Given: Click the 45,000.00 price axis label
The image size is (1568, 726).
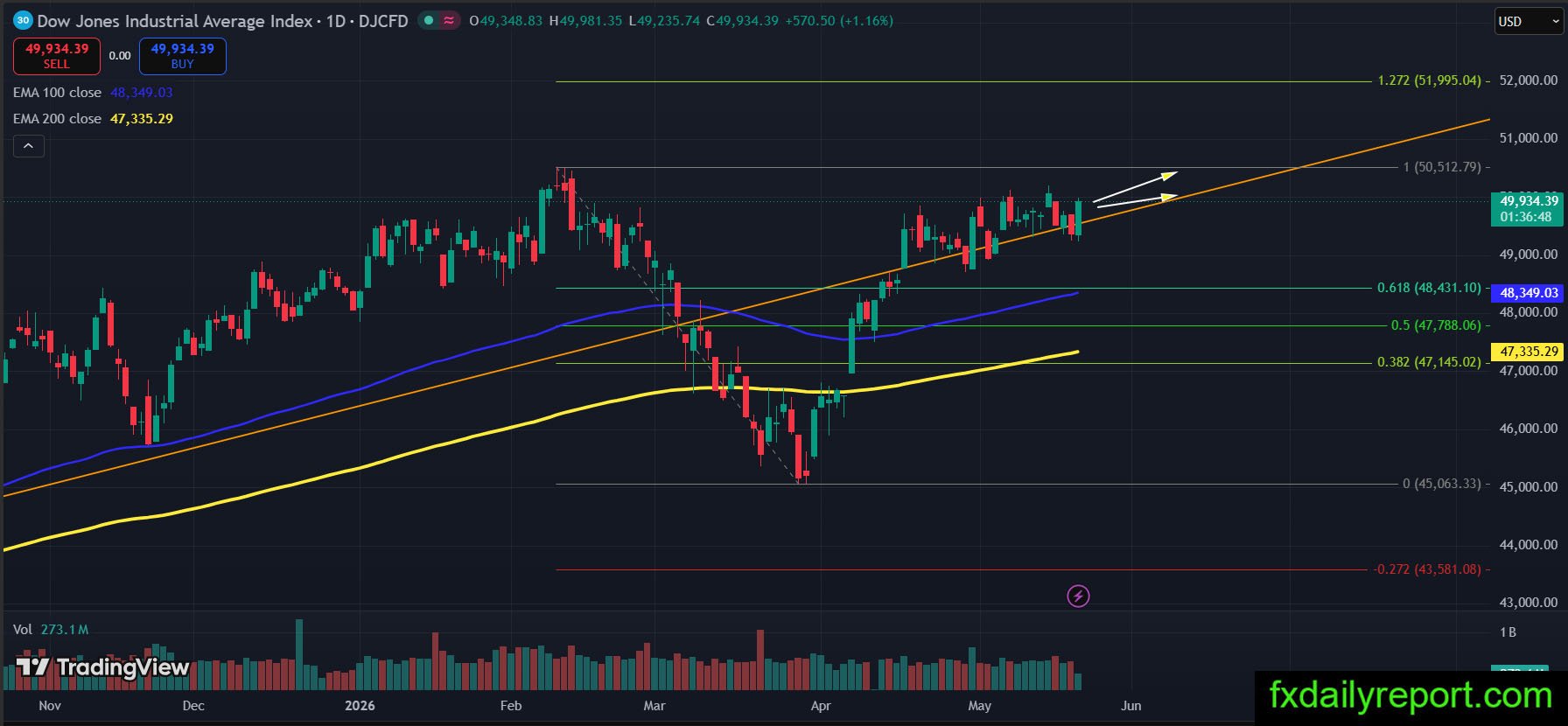Looking at the screenshot, I should click(x=1529, y=487).
